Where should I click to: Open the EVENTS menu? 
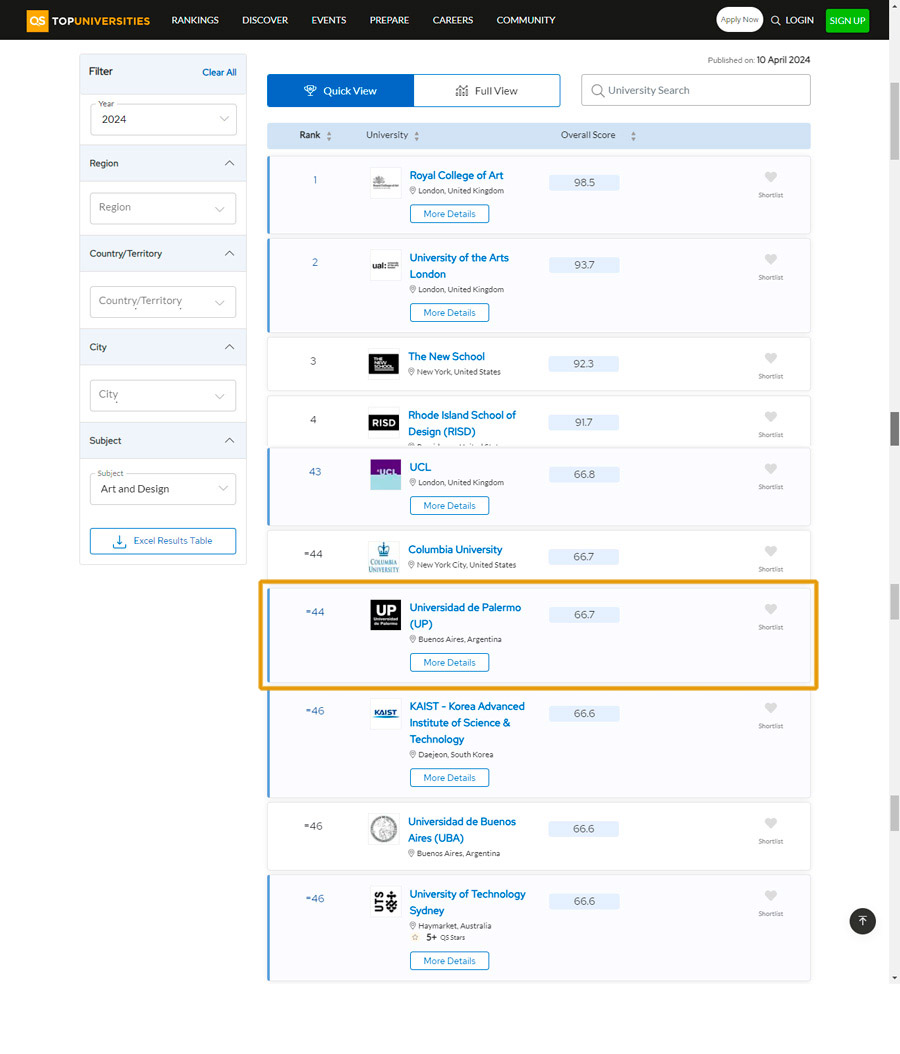[x=329, y=20]
